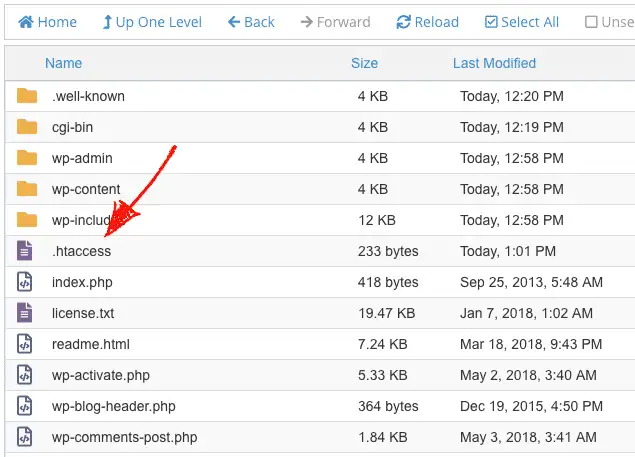635x457 pixels.
Task: Select the wp-comments-post.php file name
Action: click(124, 437)
